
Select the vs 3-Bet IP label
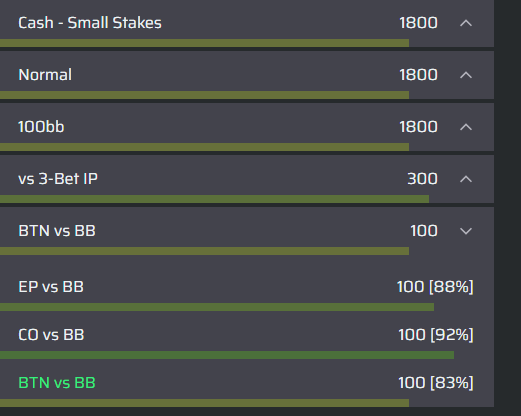tap(58, 179)
